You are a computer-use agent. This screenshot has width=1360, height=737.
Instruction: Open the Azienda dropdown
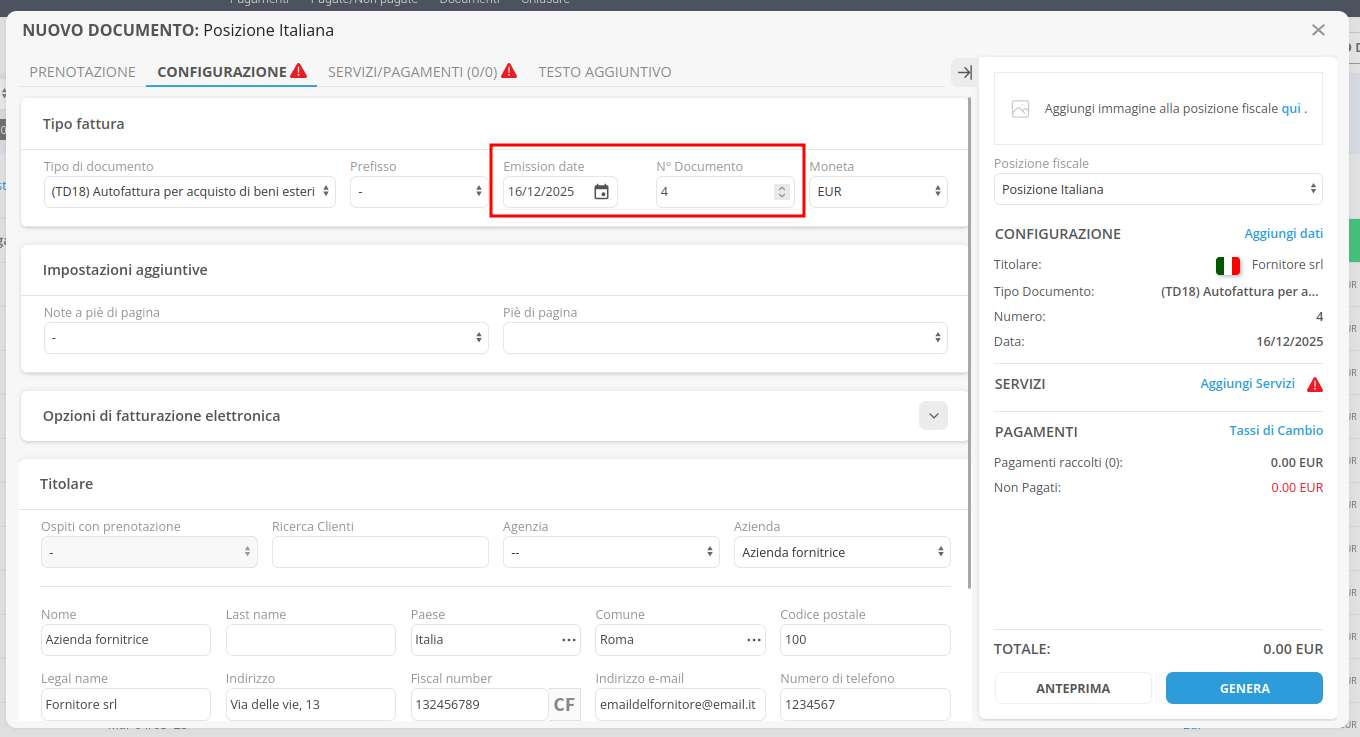[841, 552]
